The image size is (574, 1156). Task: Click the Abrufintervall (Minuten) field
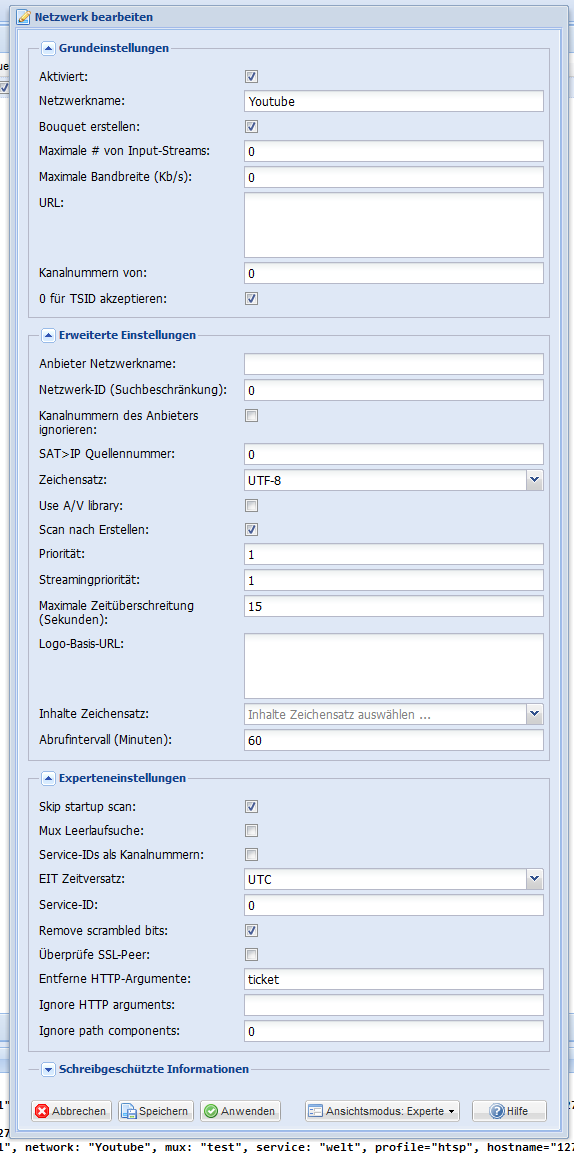pos(393,740)
